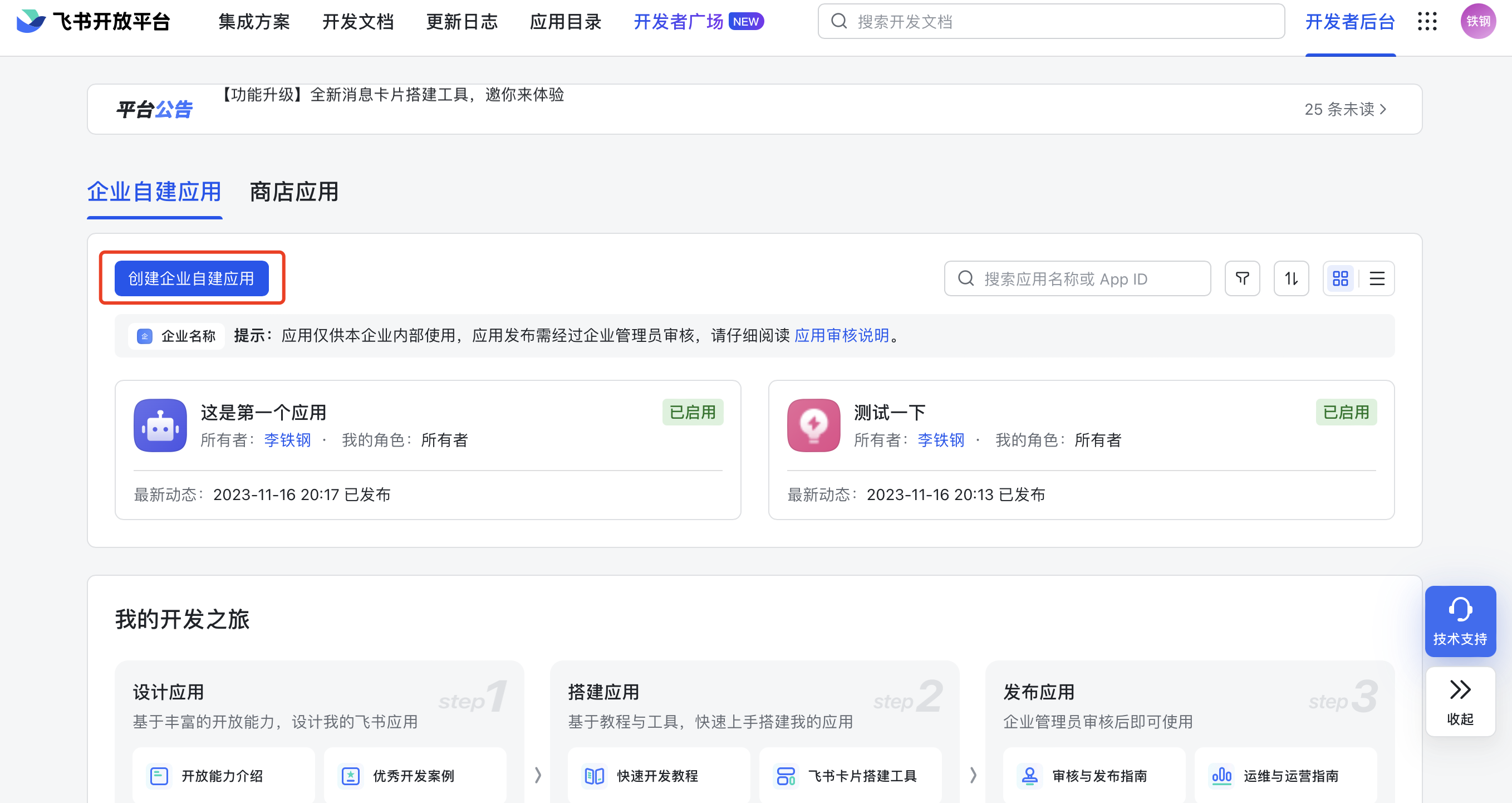Click the 技术支持 headset button
The width and height of the screenshot is (1512, 803).
[x=1460, y=621]
